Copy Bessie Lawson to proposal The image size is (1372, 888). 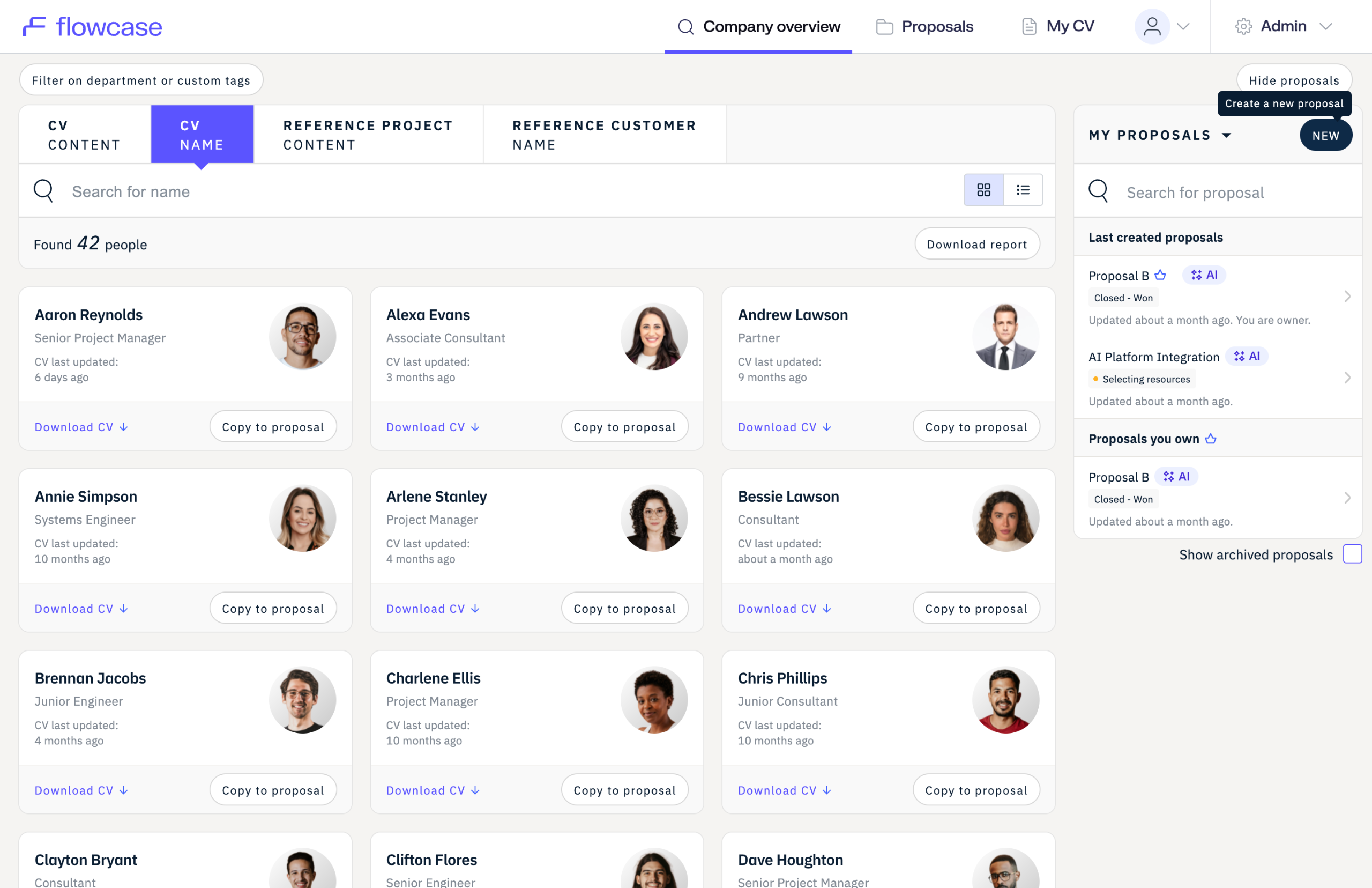(976, 608)
